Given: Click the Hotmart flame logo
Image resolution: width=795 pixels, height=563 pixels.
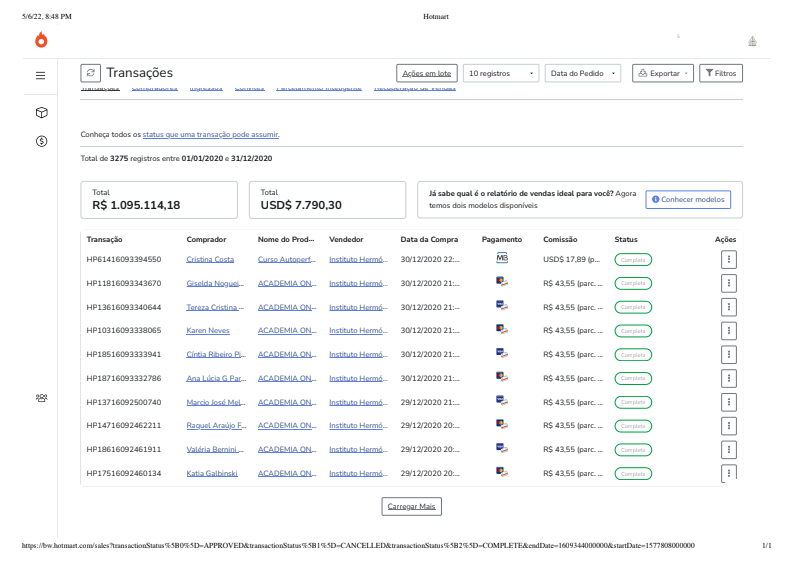Looking at the screenshot, I should click(x=41, y=40).
